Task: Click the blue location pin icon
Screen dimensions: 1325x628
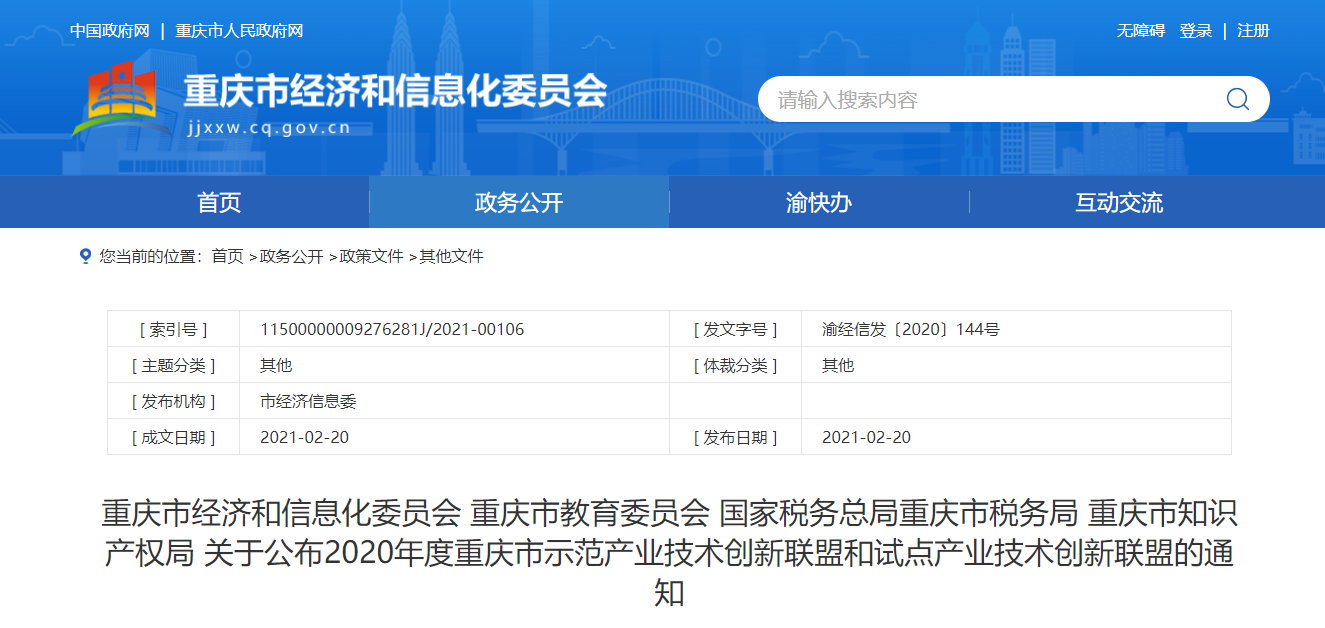Action: 85,257
